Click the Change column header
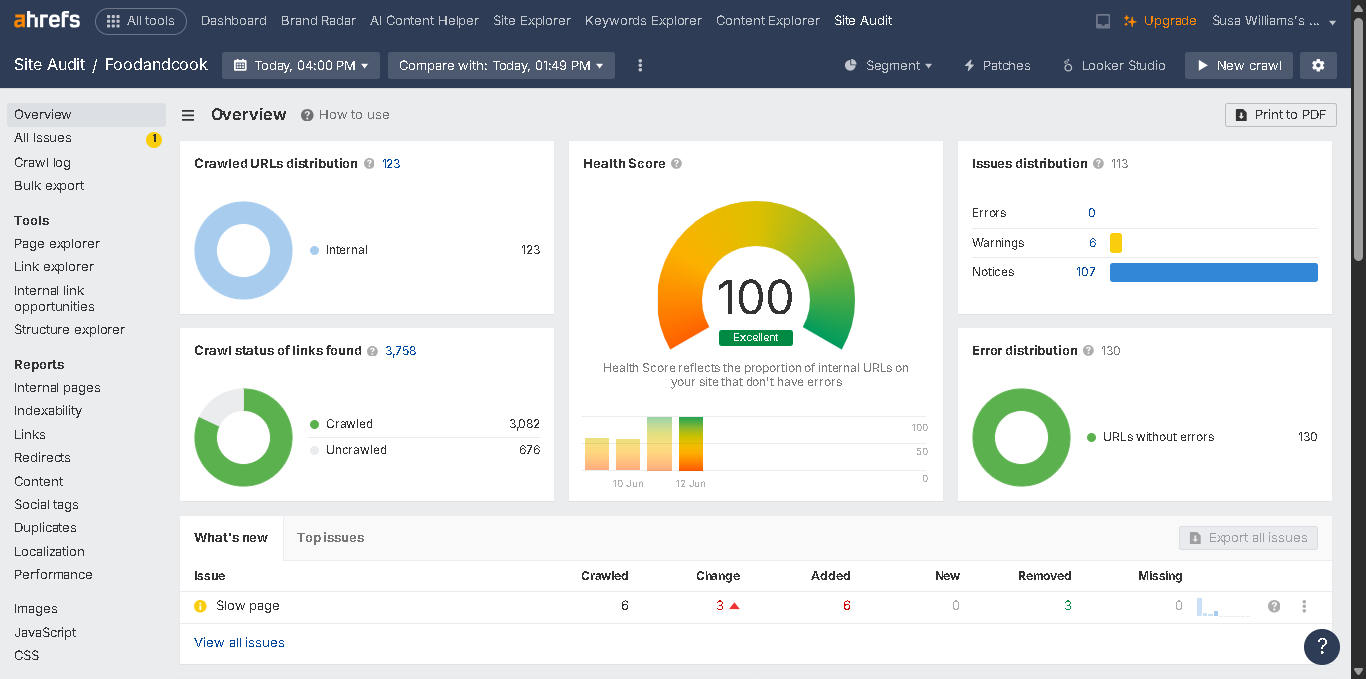The width and height of the screenshot is (1366, 679). [718, 576]
